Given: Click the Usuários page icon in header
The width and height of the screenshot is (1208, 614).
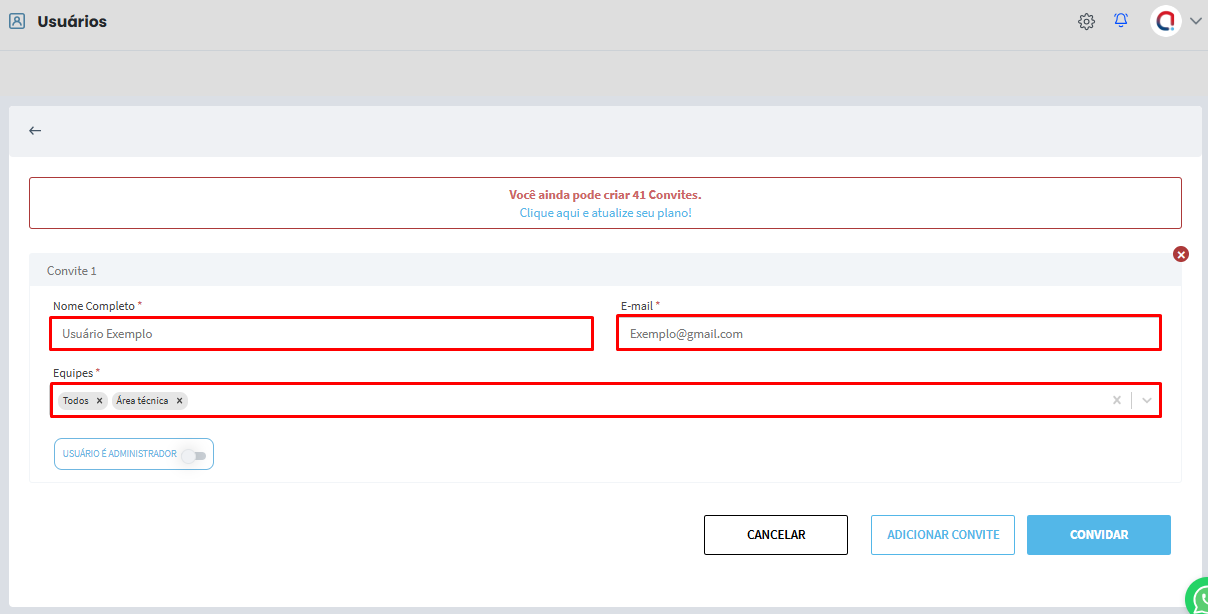Looking at the screenshot, I should pos(17,21).
